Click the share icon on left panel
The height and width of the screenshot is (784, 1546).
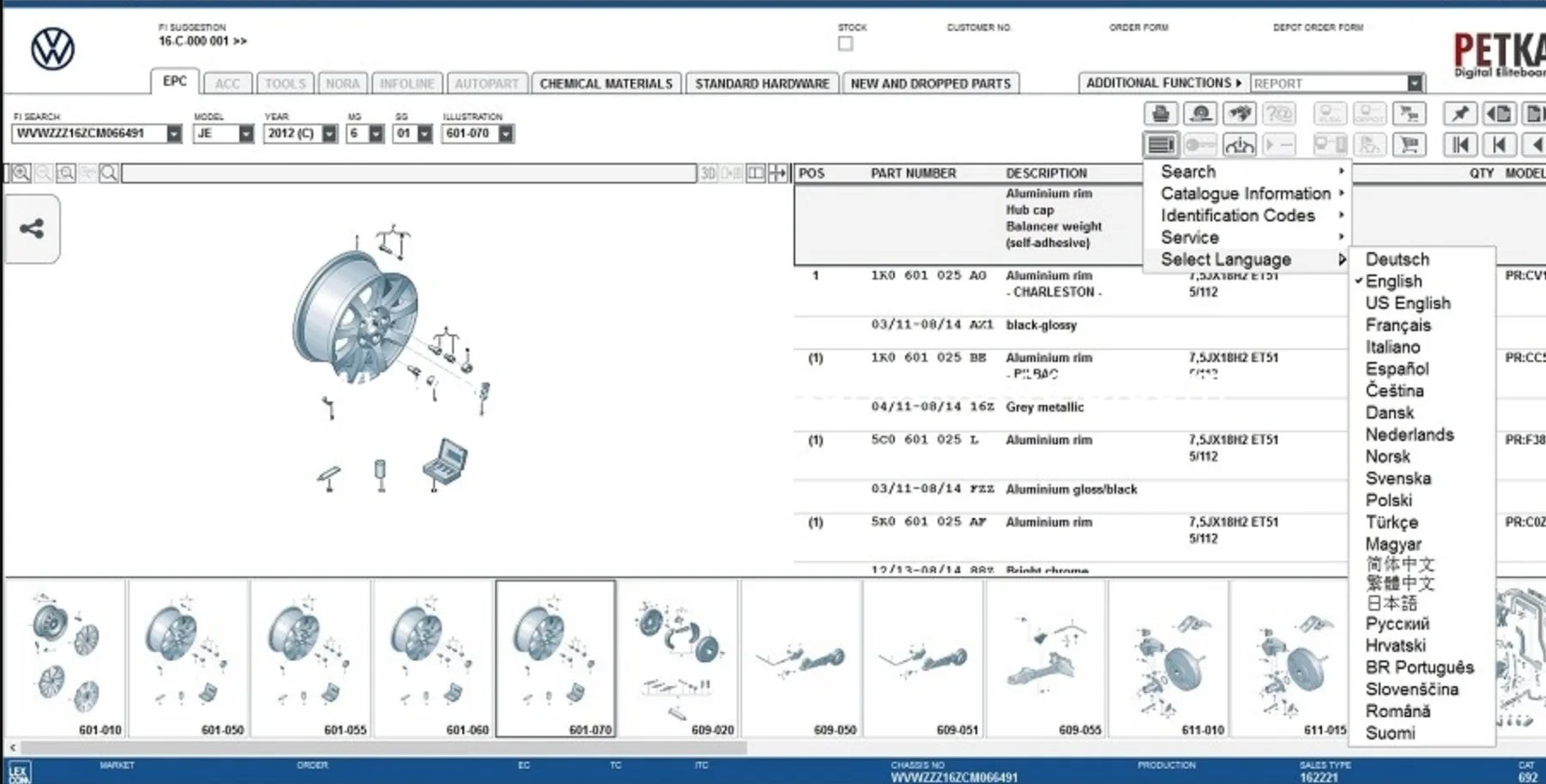pos(32,229)
